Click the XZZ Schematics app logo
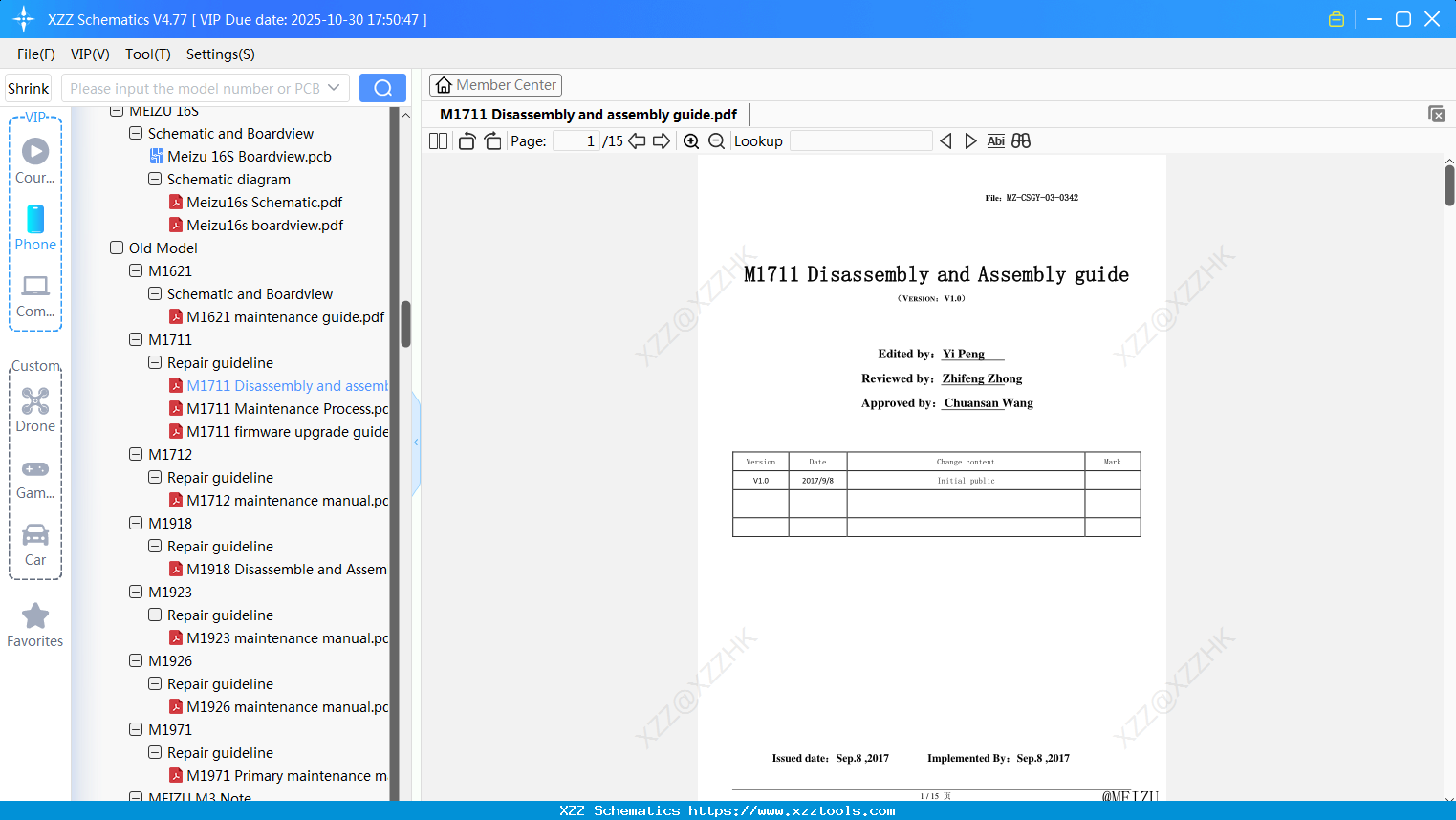Image resolution: width=1456 pixels, height=820 pixels. pos(24,19)
